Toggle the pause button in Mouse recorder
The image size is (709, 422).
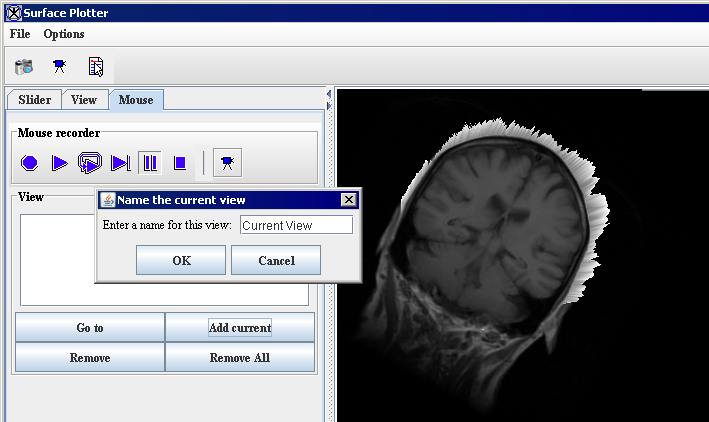click(150, 162)
